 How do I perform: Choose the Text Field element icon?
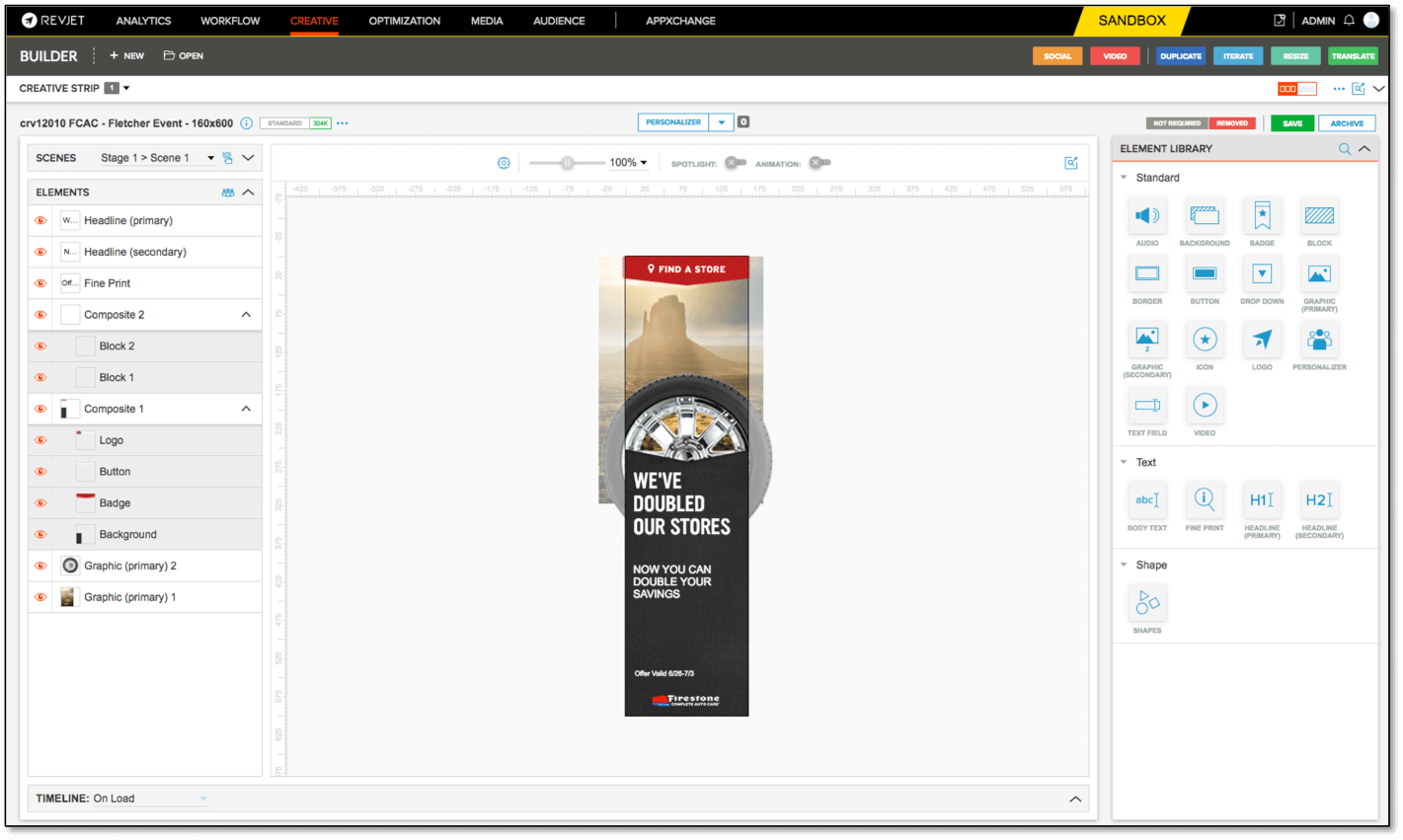pyautogui.click(x=1147, y=407)
